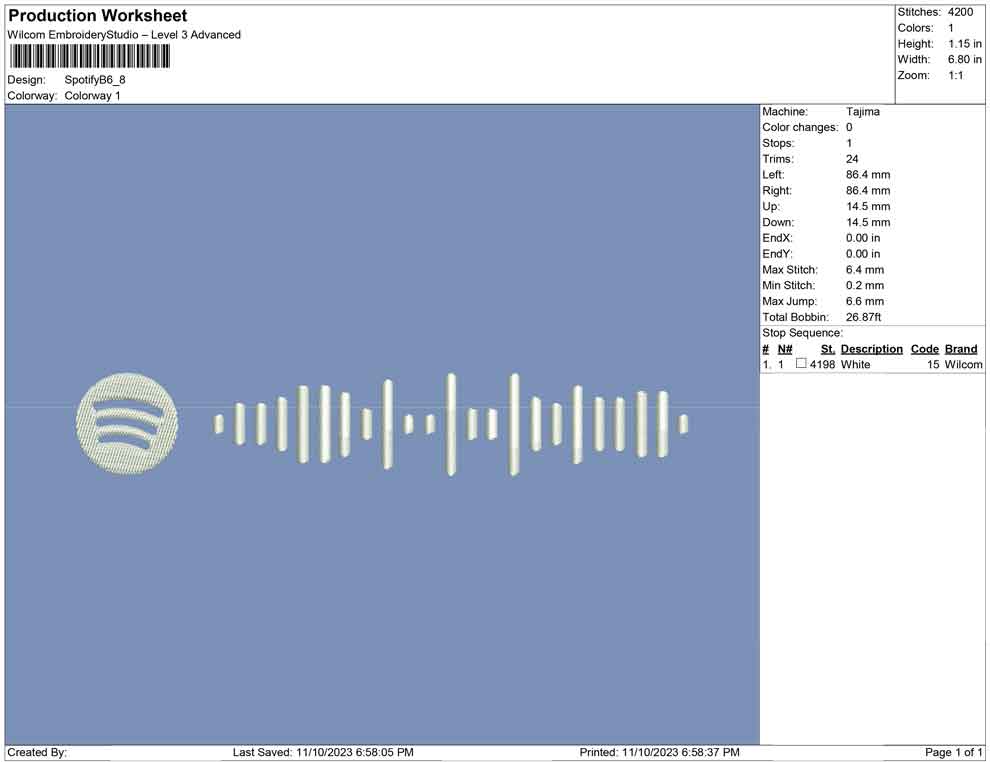Viewport: 990px width, 762px height.
Task: Click the Stop Sequence heading
Action: 802,333
